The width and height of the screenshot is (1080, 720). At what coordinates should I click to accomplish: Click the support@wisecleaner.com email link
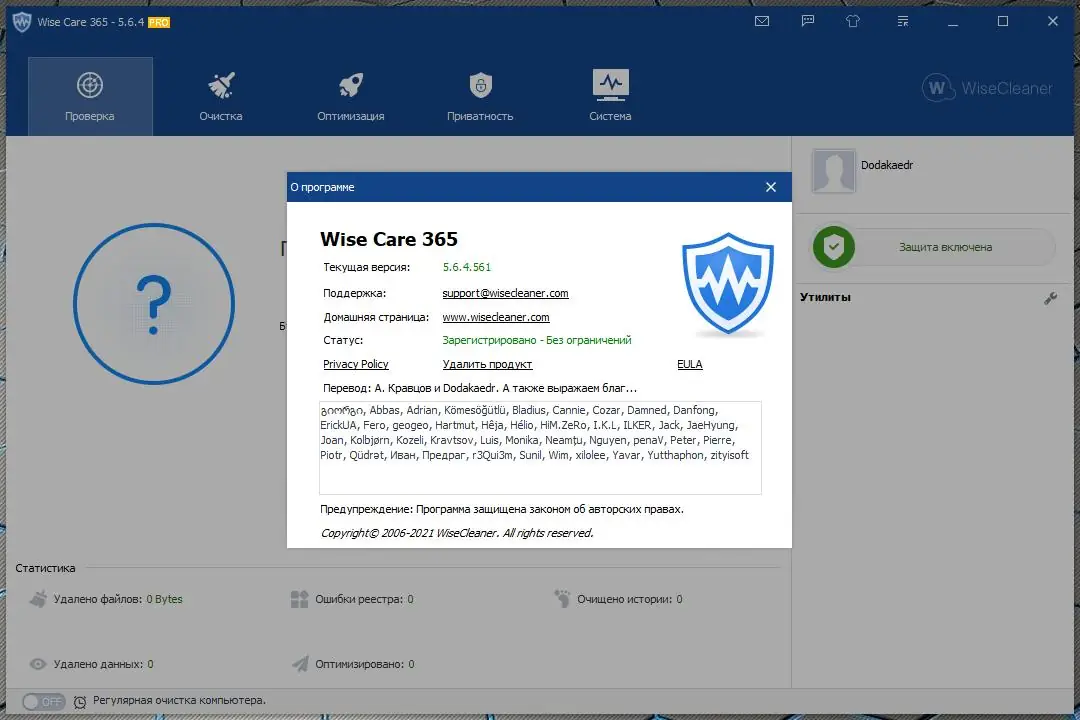[505, 293]
